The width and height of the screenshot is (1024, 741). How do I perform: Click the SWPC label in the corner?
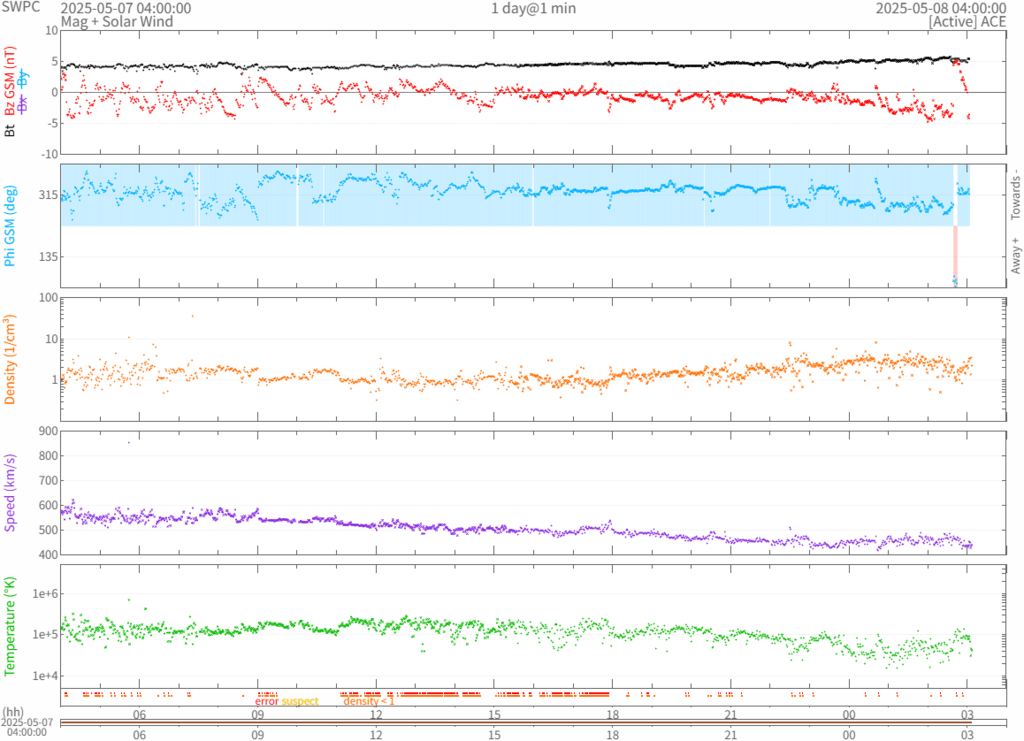tap(21, 8)
